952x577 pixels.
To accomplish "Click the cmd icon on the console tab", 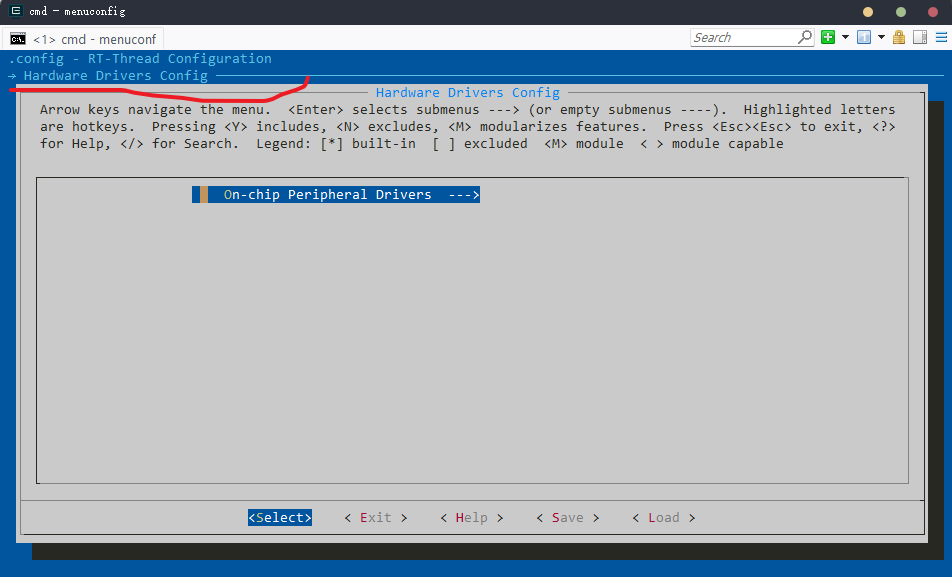I will click(x=18, y=39).
